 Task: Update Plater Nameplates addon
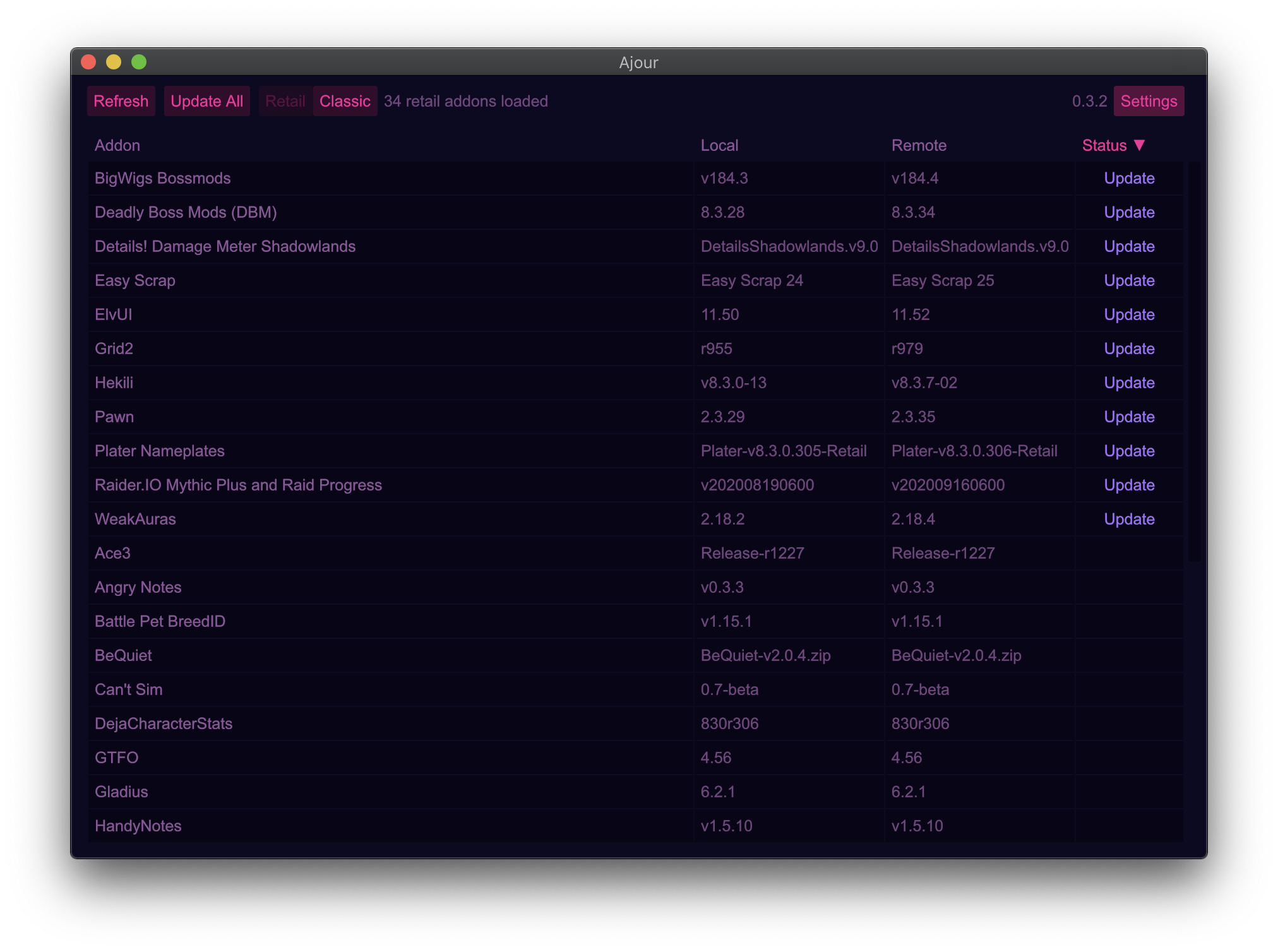coord(1129,451)
